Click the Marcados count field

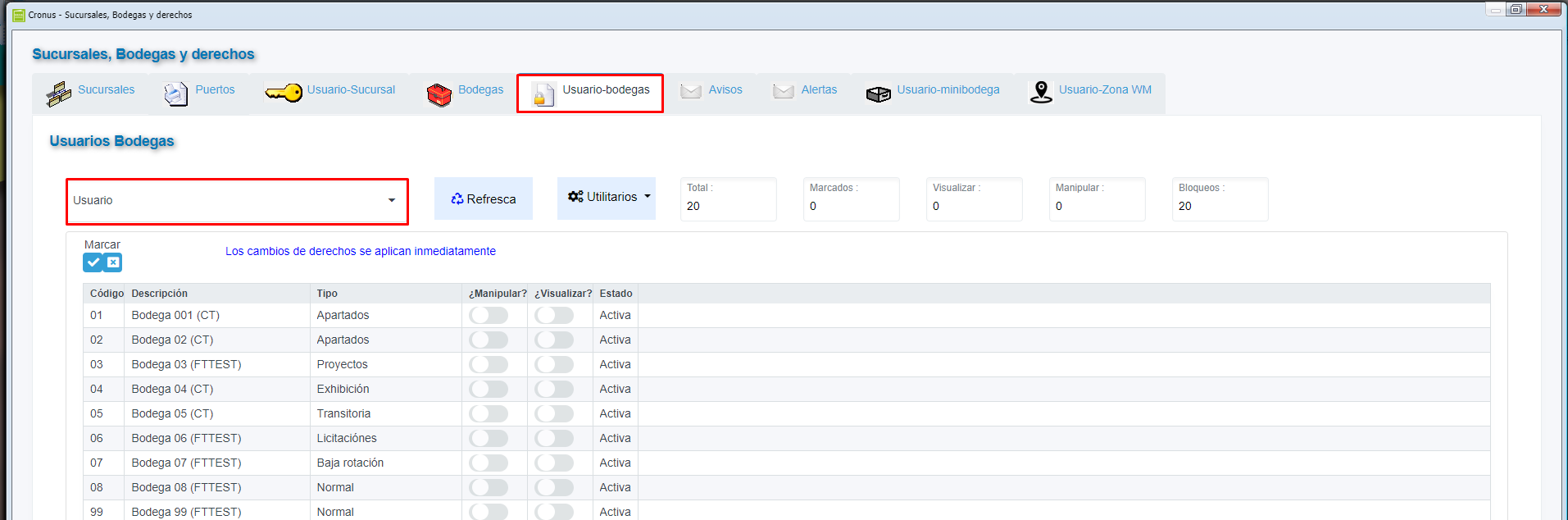tap(851, 199)
